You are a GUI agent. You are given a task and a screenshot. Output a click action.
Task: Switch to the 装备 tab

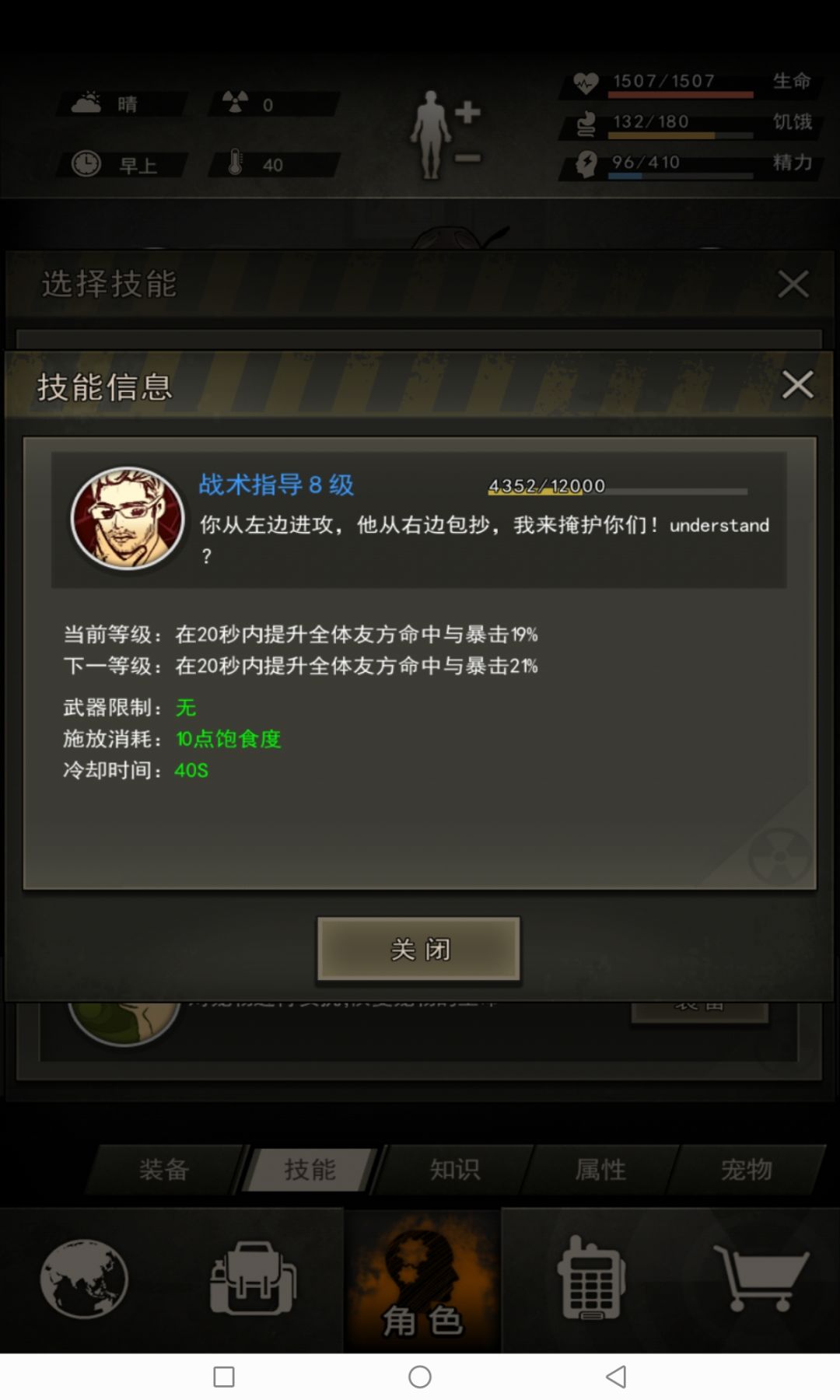(x=164, y=1169)
